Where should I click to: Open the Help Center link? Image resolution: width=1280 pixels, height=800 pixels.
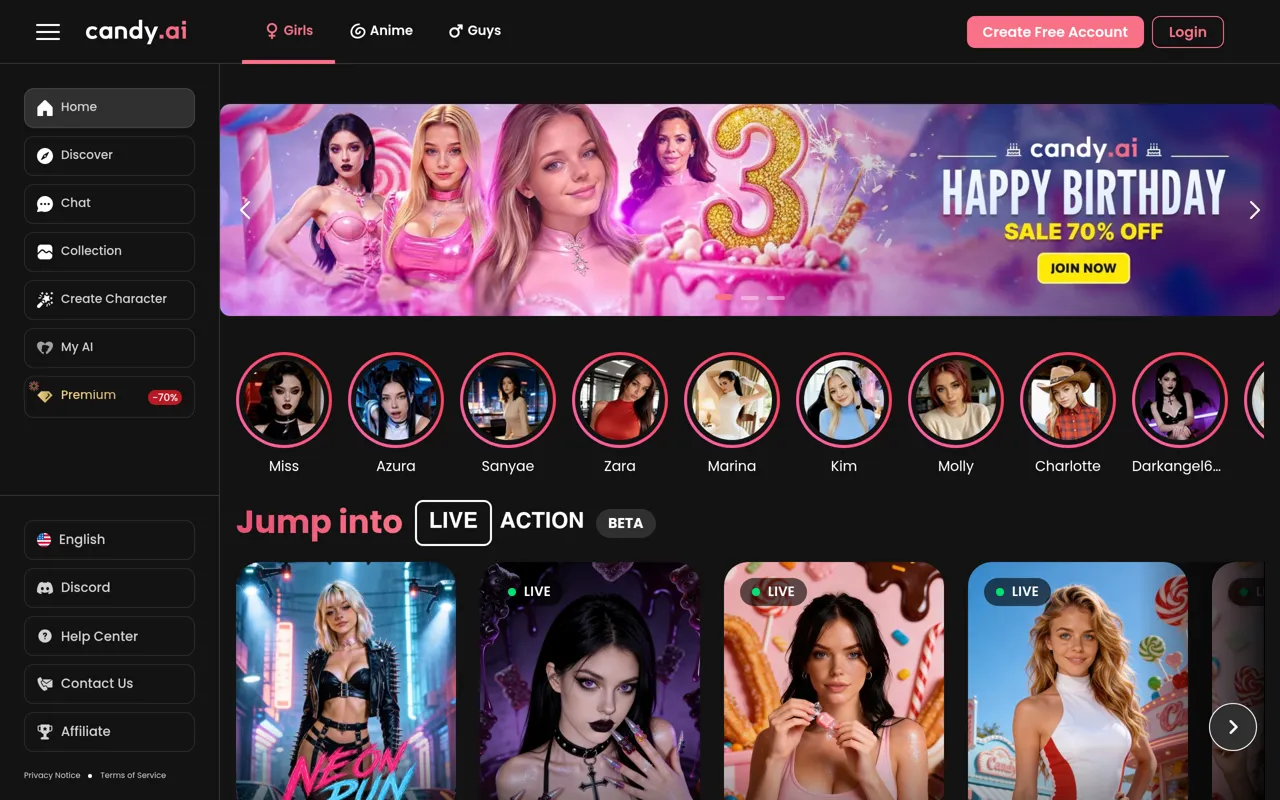click(x=109, y=636)
